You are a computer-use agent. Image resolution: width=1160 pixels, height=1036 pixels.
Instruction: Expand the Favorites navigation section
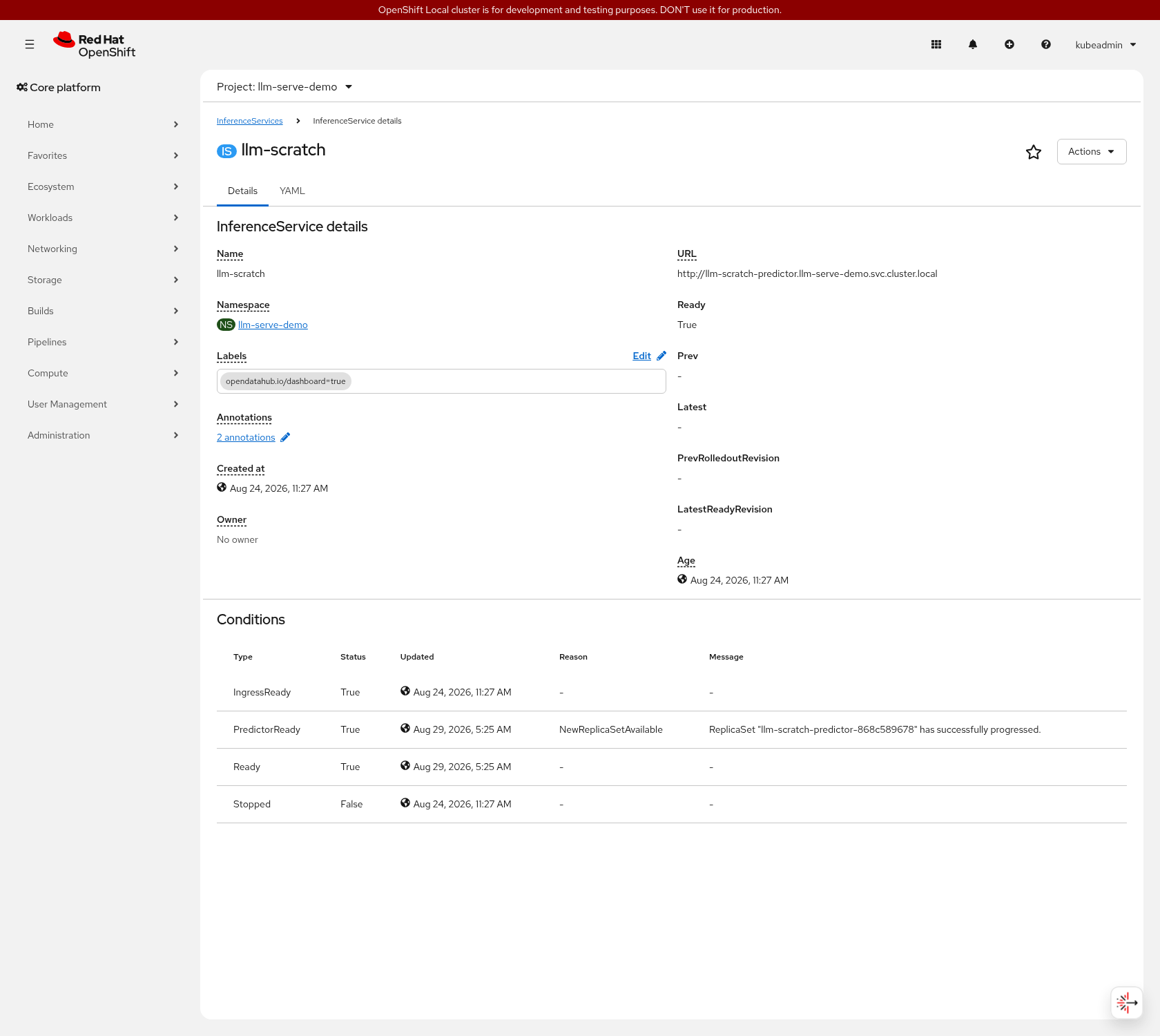click(103, 155)
